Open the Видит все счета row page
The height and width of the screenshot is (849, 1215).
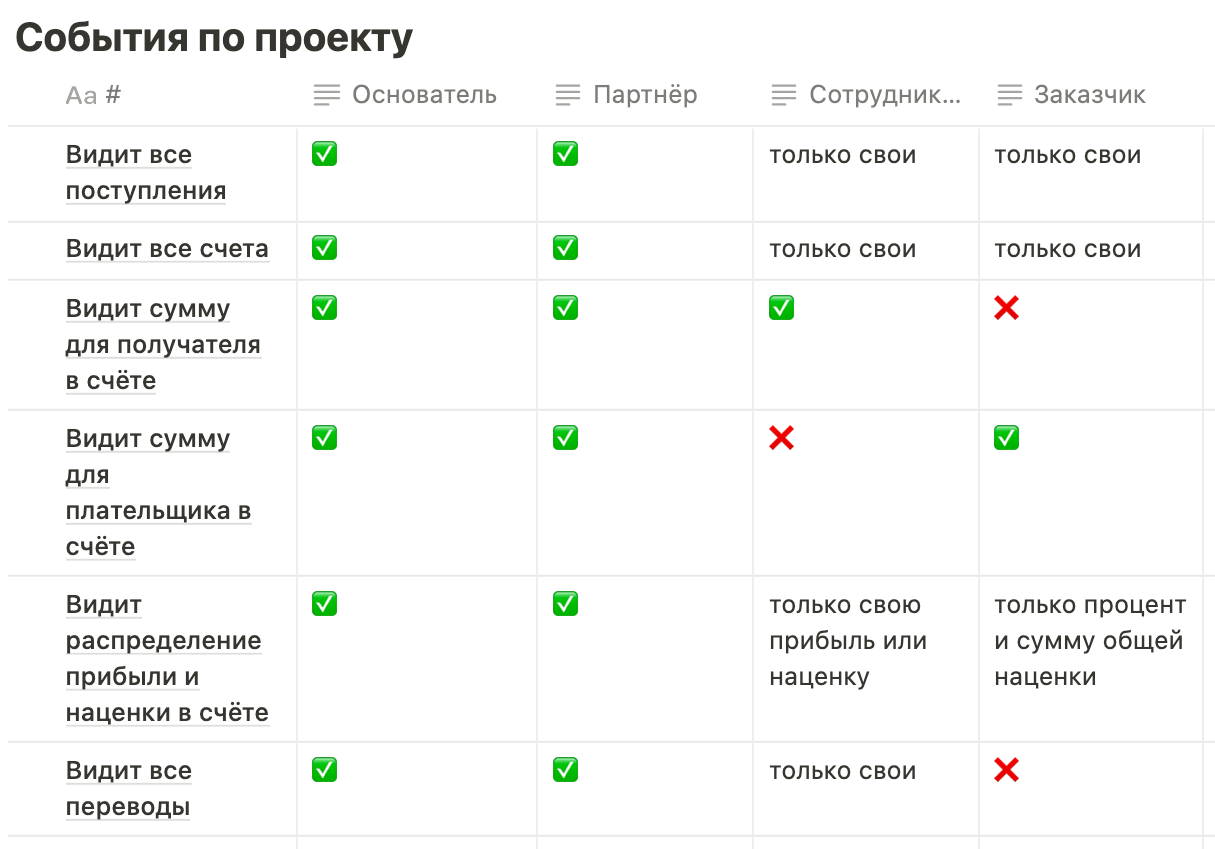pyautogui.click(x=167, y=249)
